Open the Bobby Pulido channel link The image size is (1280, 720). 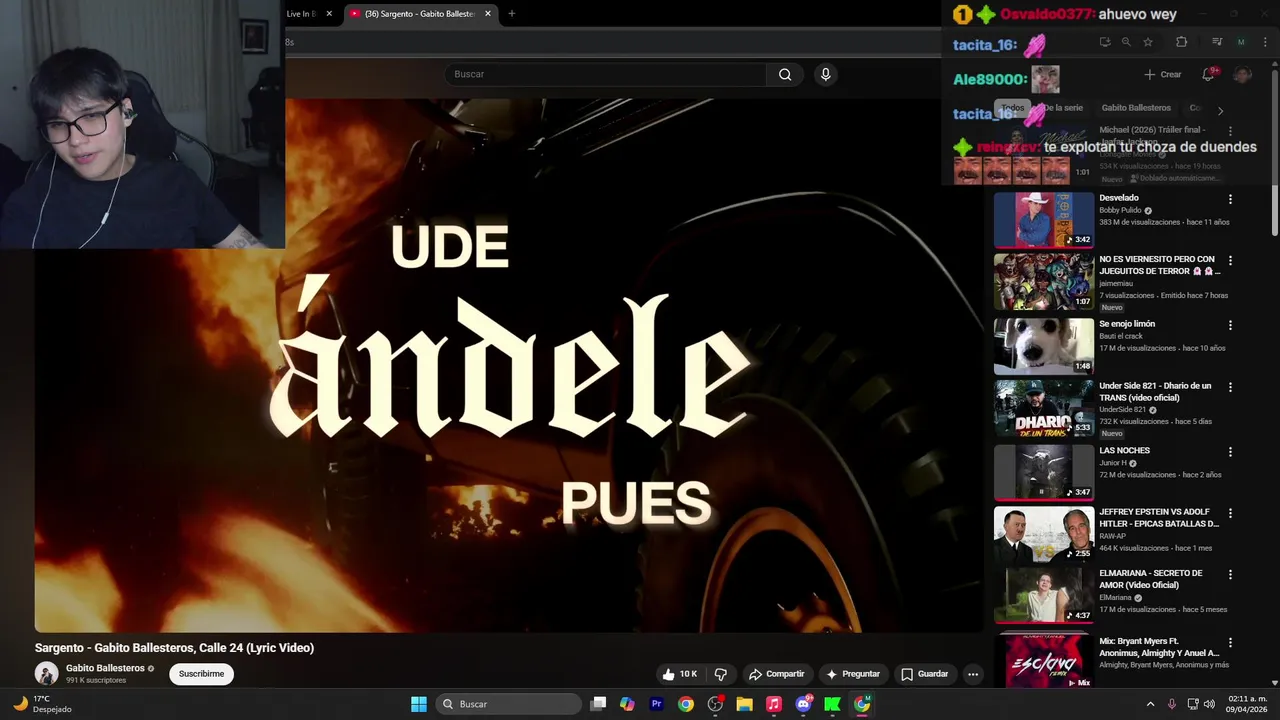[1120, 210]
